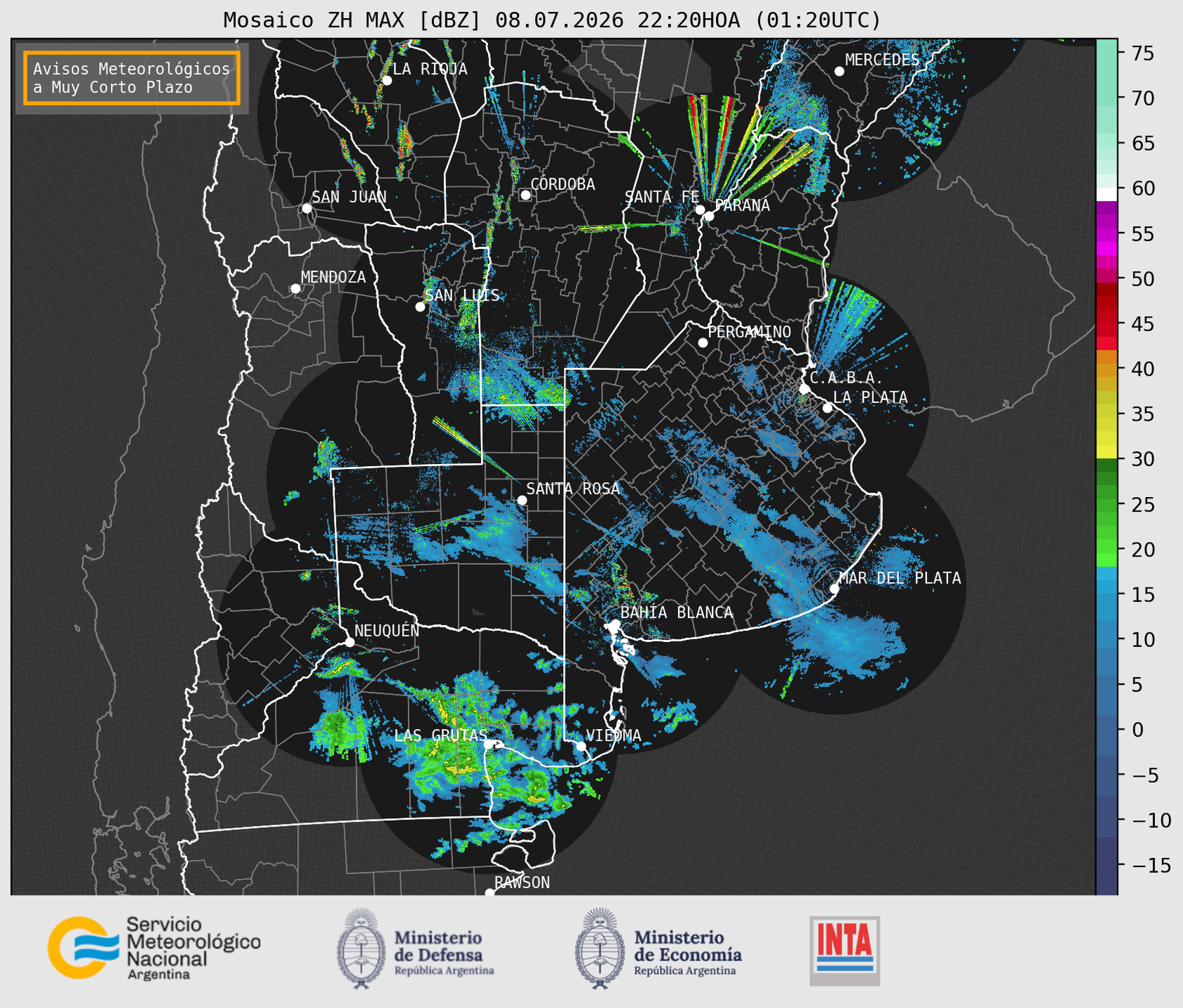Viewport: 1183px width, 1008px height.
Task: Click the La Rioja city label
Action: point(430,69)
